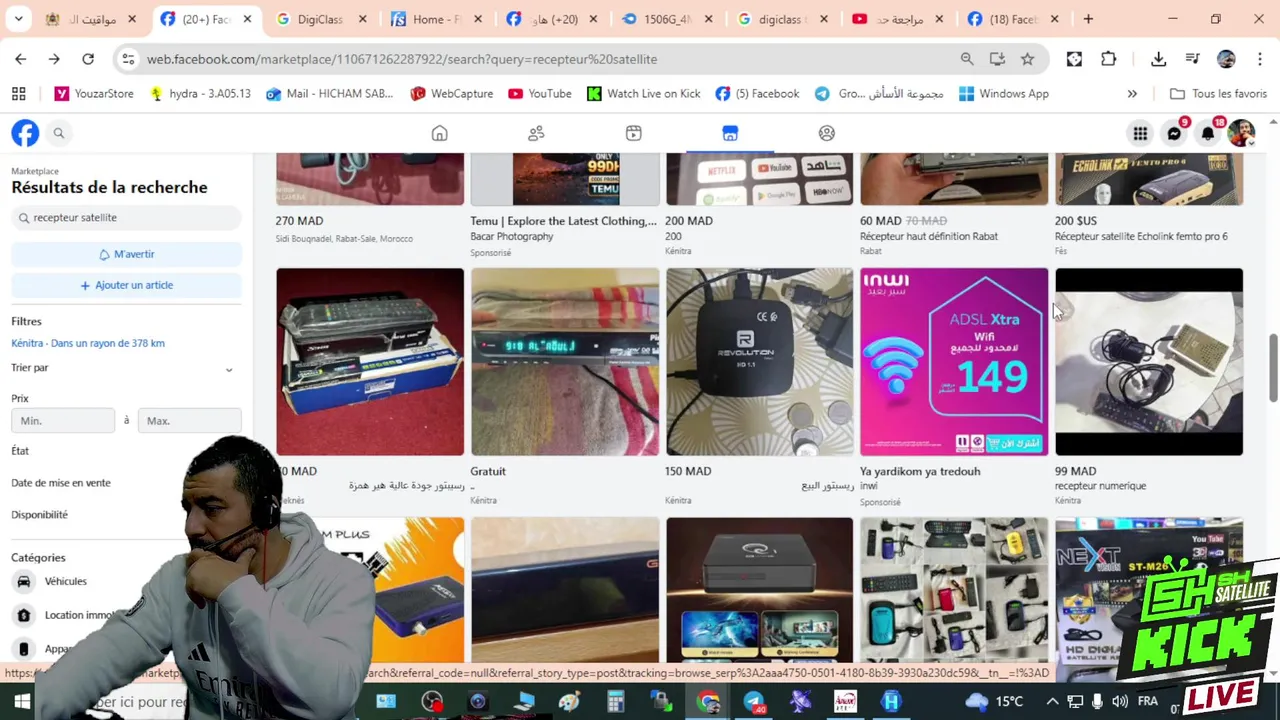Open the Calculator icon in the taskbar

tap(615, 702)
